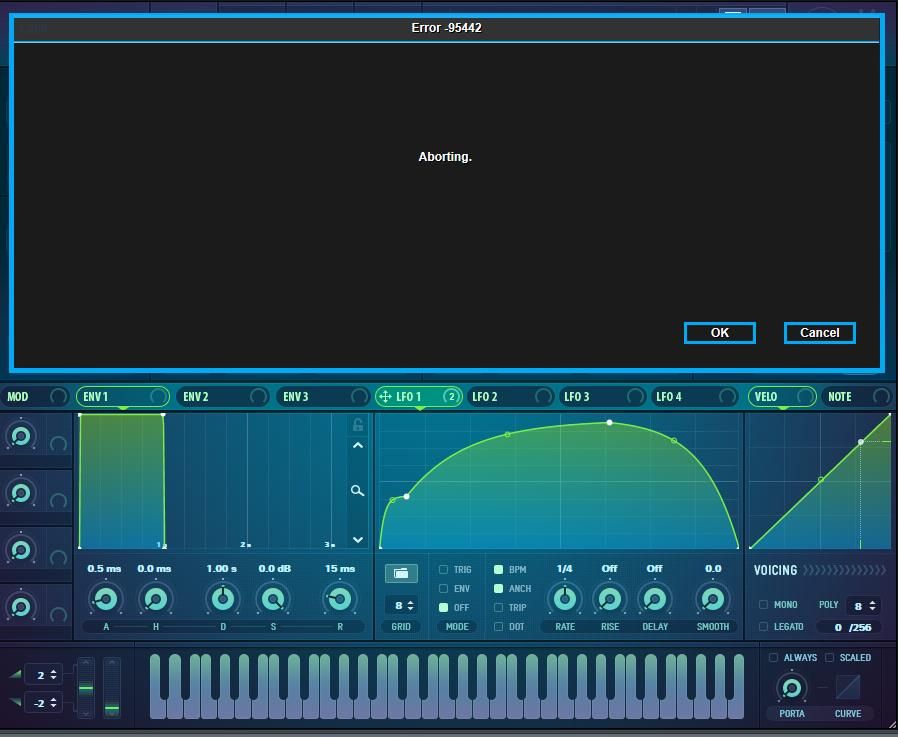Click the VELO modulation indicator circle
The image size is (898, 737).
805,396
